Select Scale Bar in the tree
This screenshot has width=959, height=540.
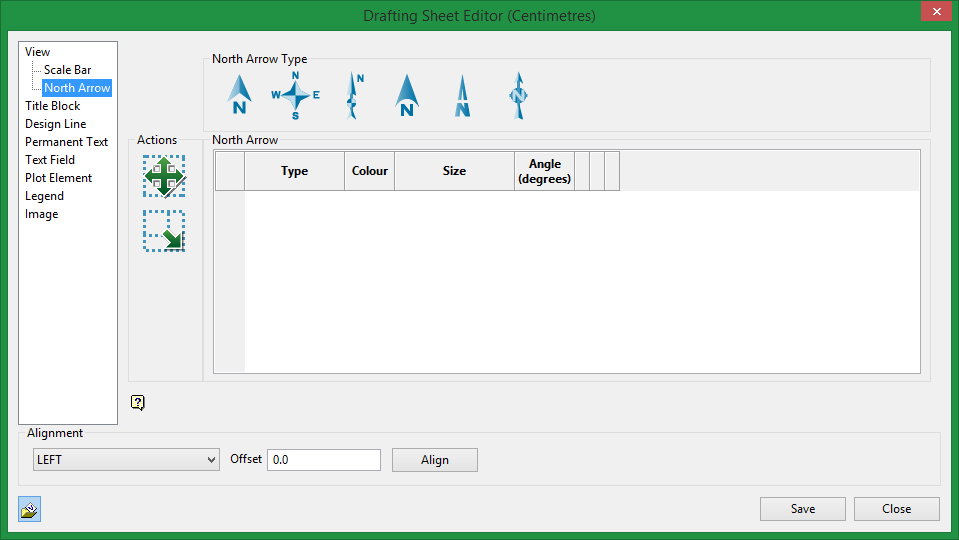[x=67, y=70]
